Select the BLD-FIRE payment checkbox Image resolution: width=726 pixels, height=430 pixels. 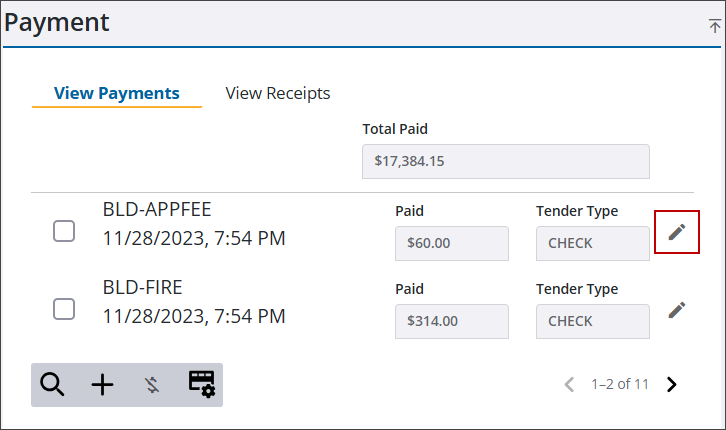tap(64, 309)
